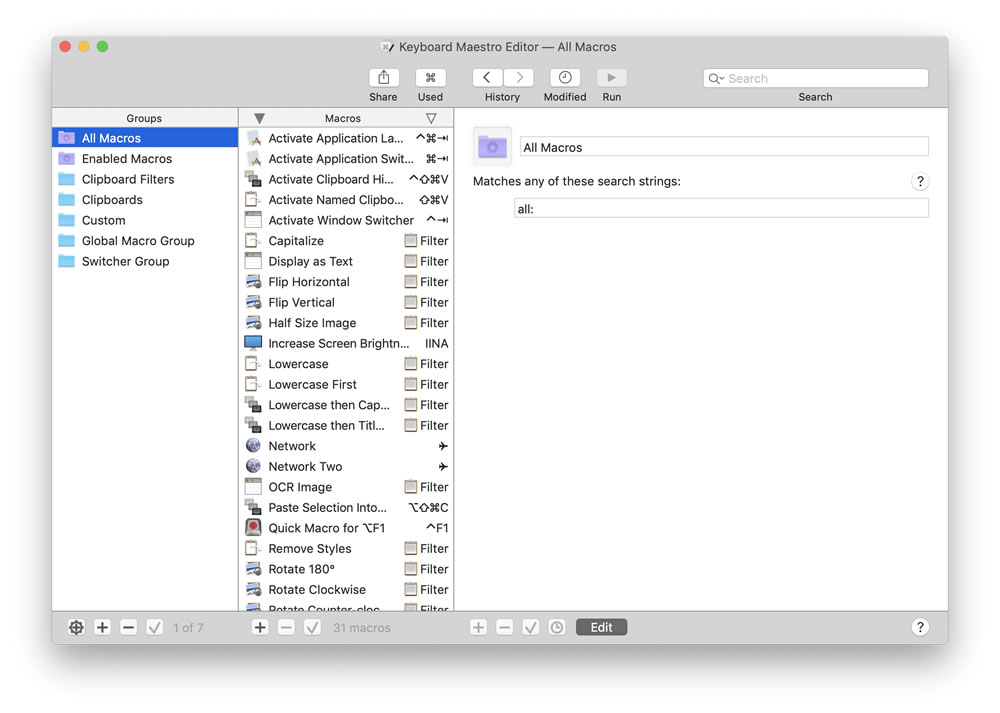Select Activate Named Clipboard macro

point(346,200)
